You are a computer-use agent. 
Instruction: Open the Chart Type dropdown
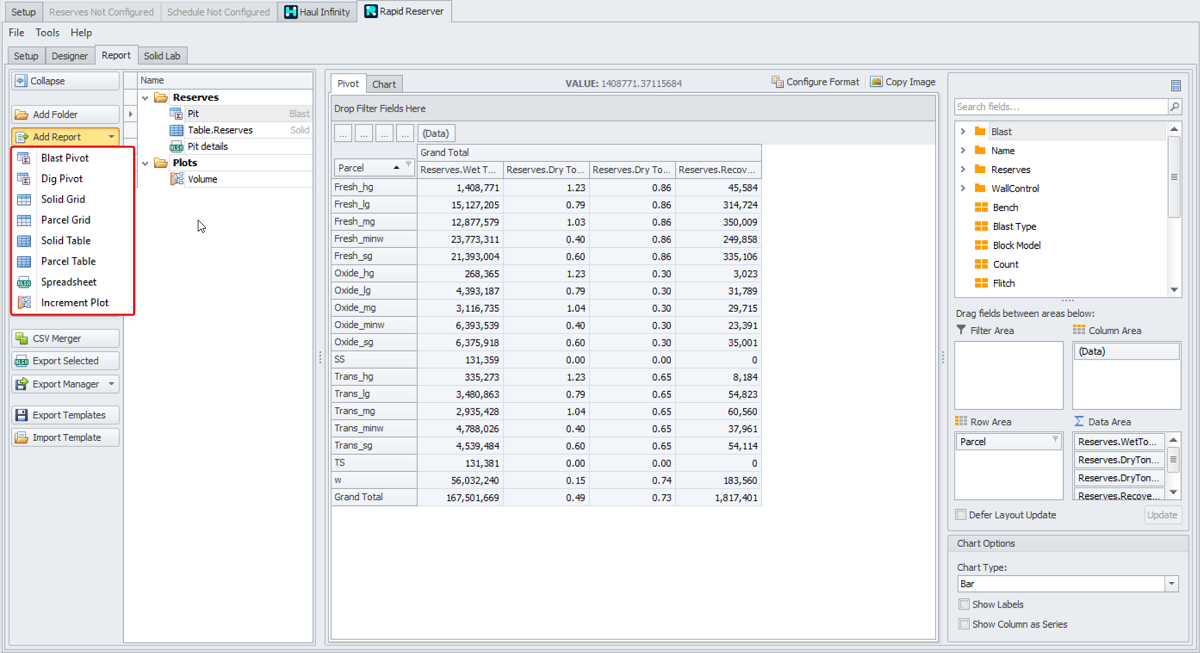pos(1171,584)
